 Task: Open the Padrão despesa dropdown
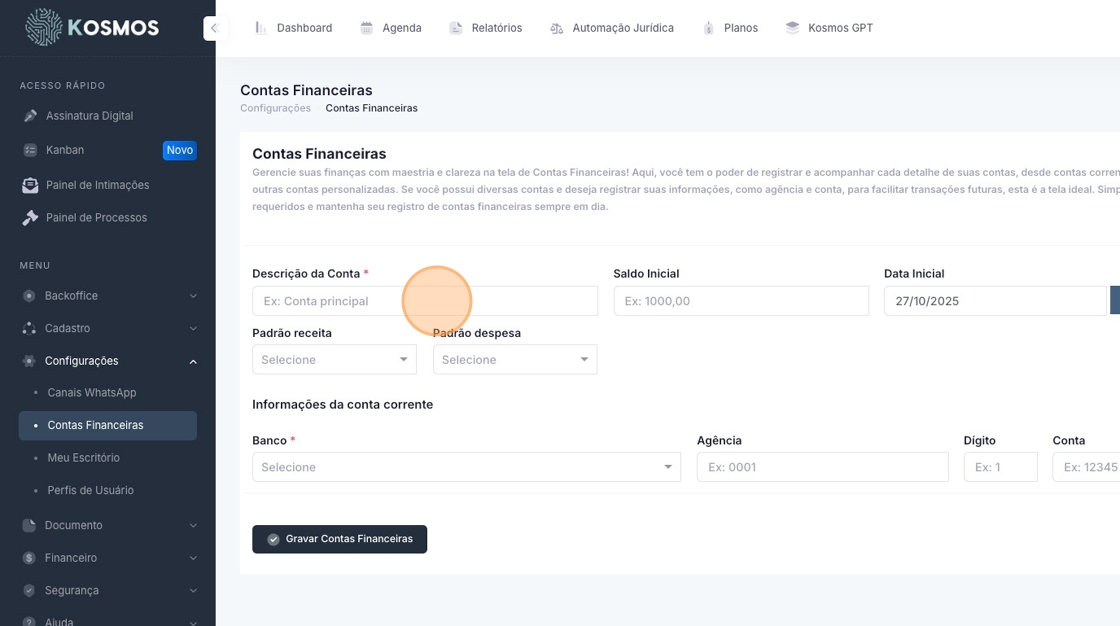pyautogui.click(x=514, y=360)
